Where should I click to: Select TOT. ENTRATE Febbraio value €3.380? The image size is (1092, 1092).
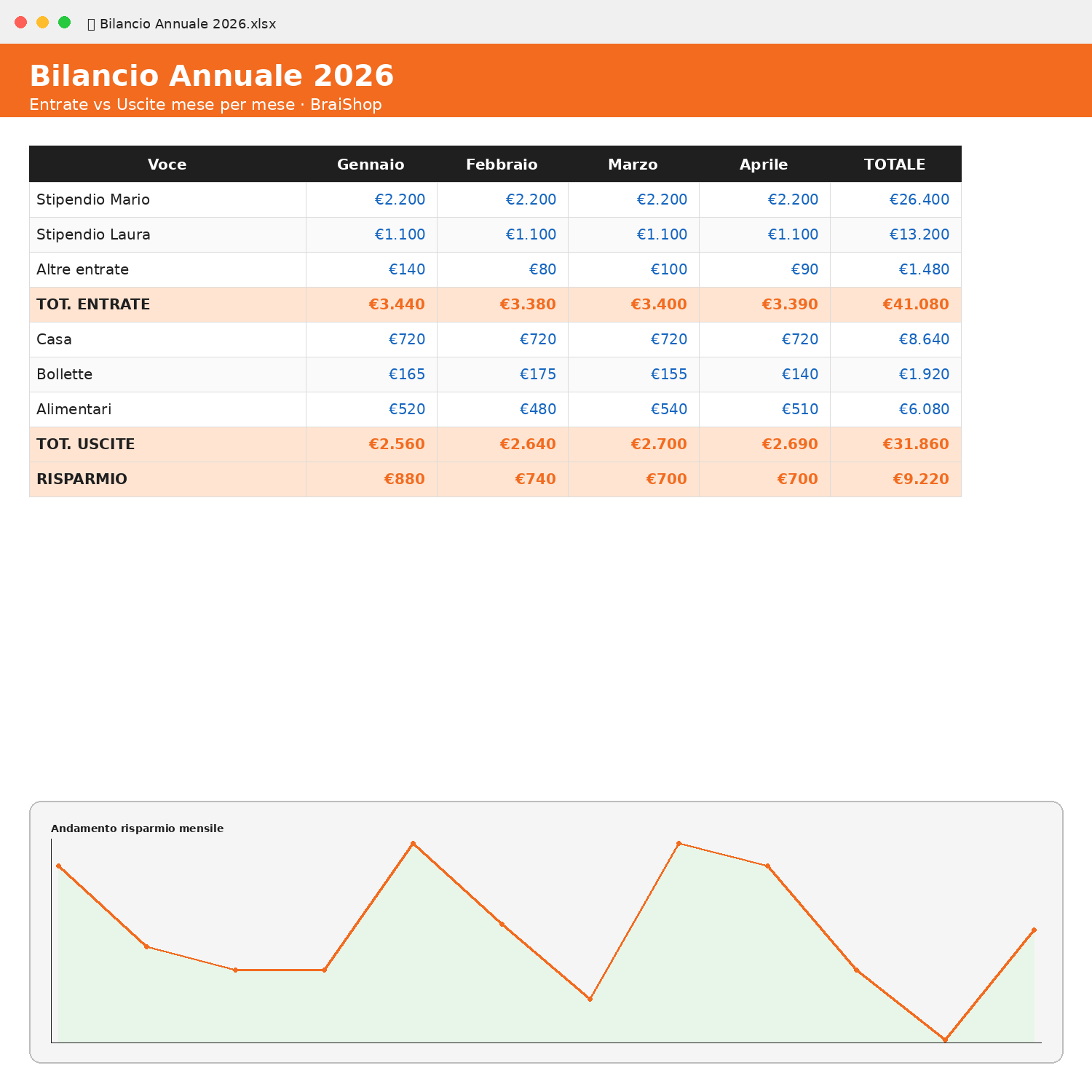502,304
